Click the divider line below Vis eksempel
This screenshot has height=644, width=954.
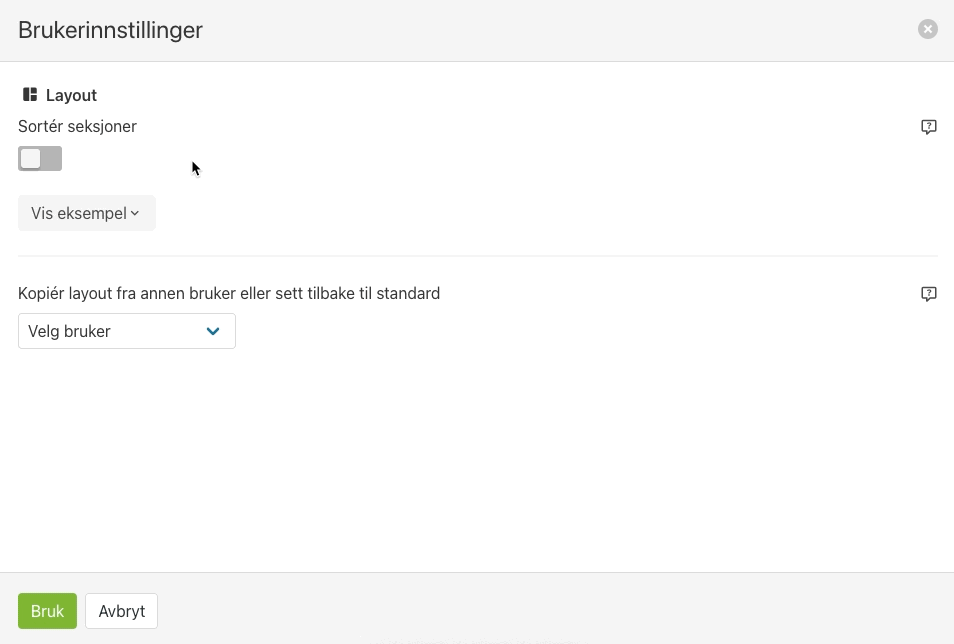point(478,256)
